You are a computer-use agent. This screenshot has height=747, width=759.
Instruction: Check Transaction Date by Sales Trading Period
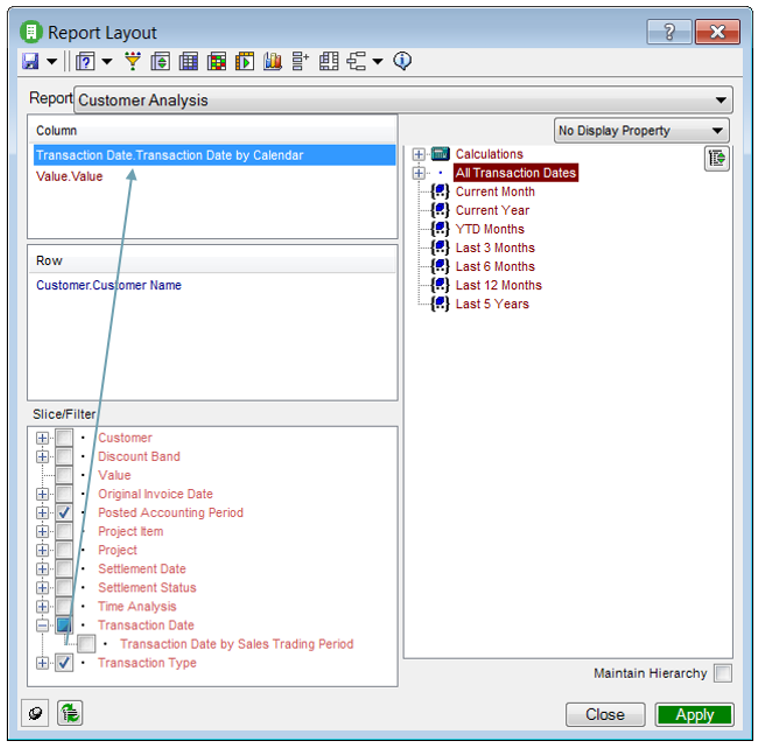86,644
